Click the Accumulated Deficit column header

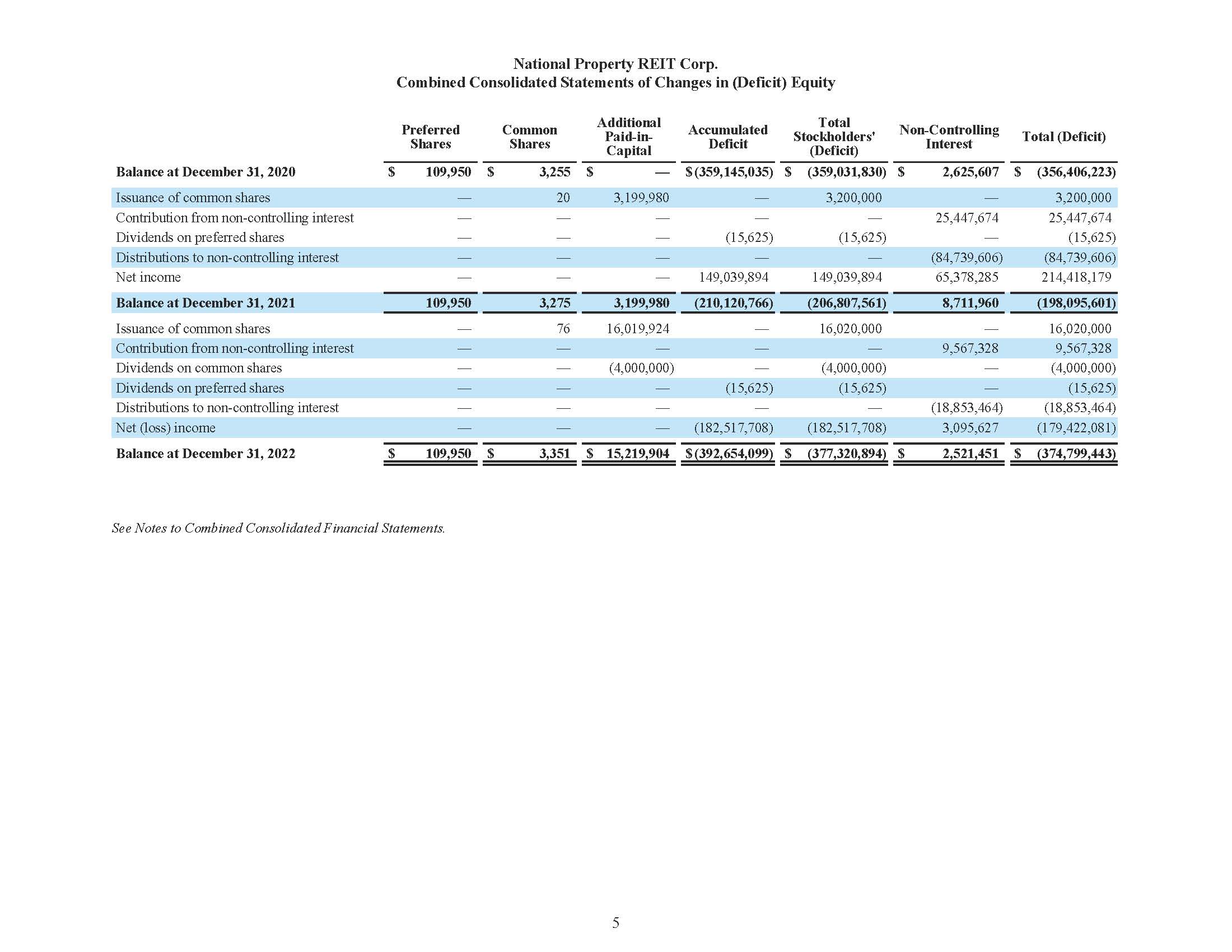(727, 137)
